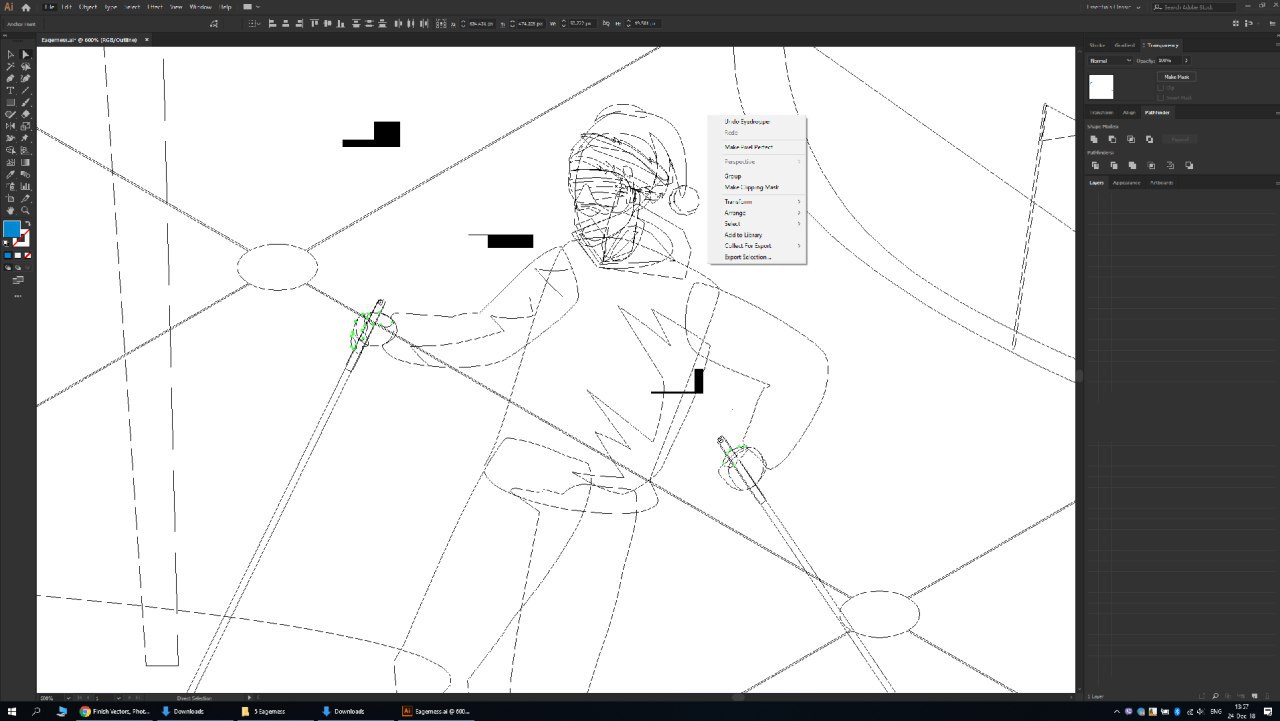The image size is (1280, 721).
Task: Select the Artboard tool
Action: tap(10, 198)
